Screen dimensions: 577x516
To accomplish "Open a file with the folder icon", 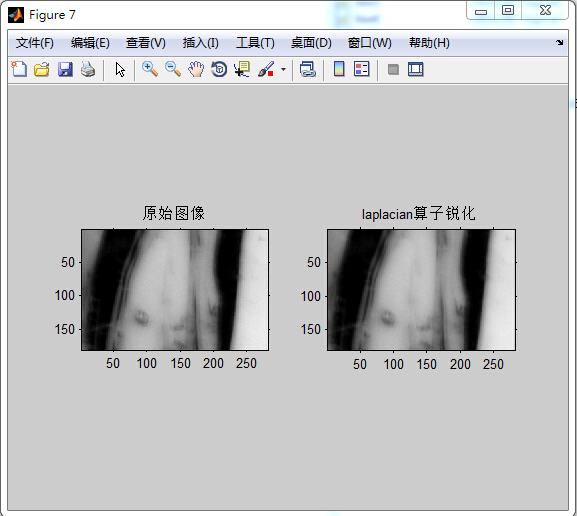I will tap(42, 69).
